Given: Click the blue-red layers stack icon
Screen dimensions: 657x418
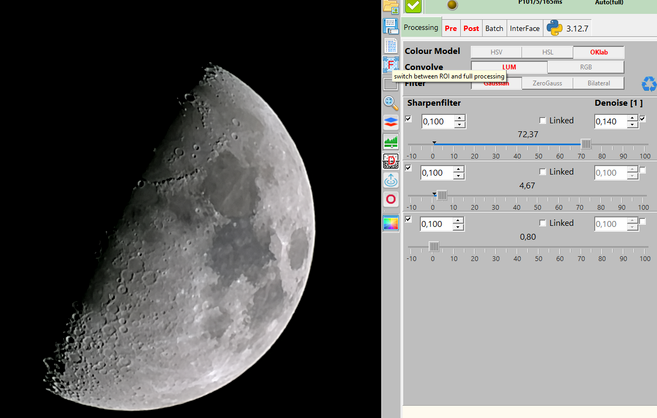Looking at the screenshot, I should tap(391, 122).
